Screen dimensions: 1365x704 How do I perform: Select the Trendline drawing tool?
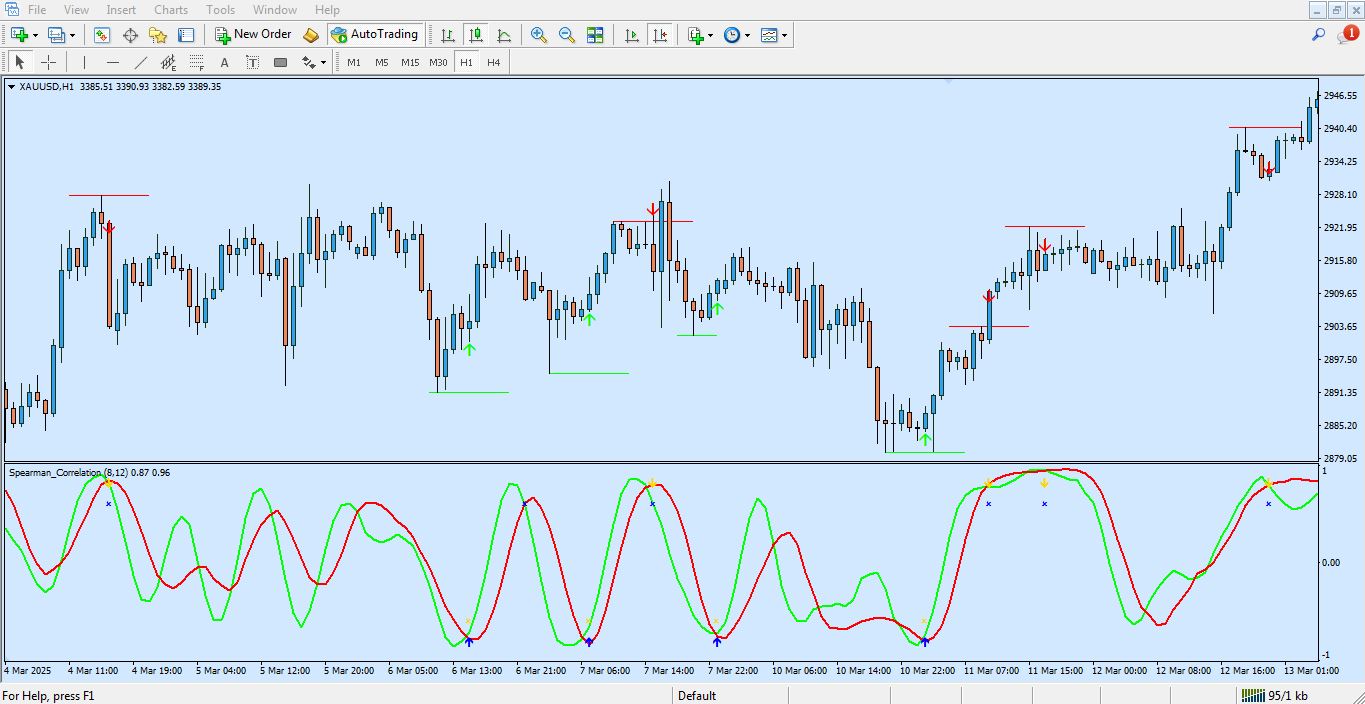point(141,62)
